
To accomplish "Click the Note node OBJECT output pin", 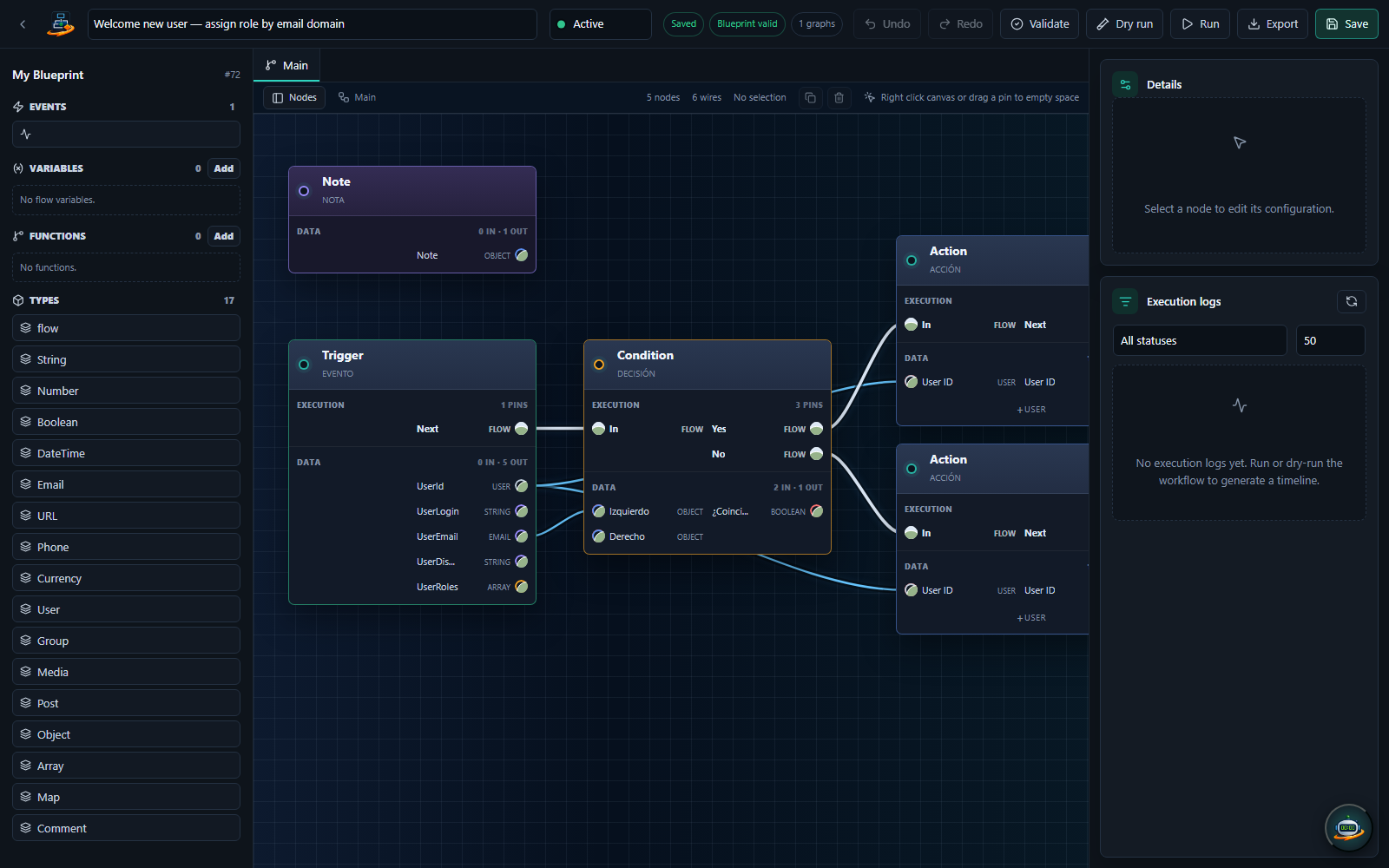I will point(521,255).
